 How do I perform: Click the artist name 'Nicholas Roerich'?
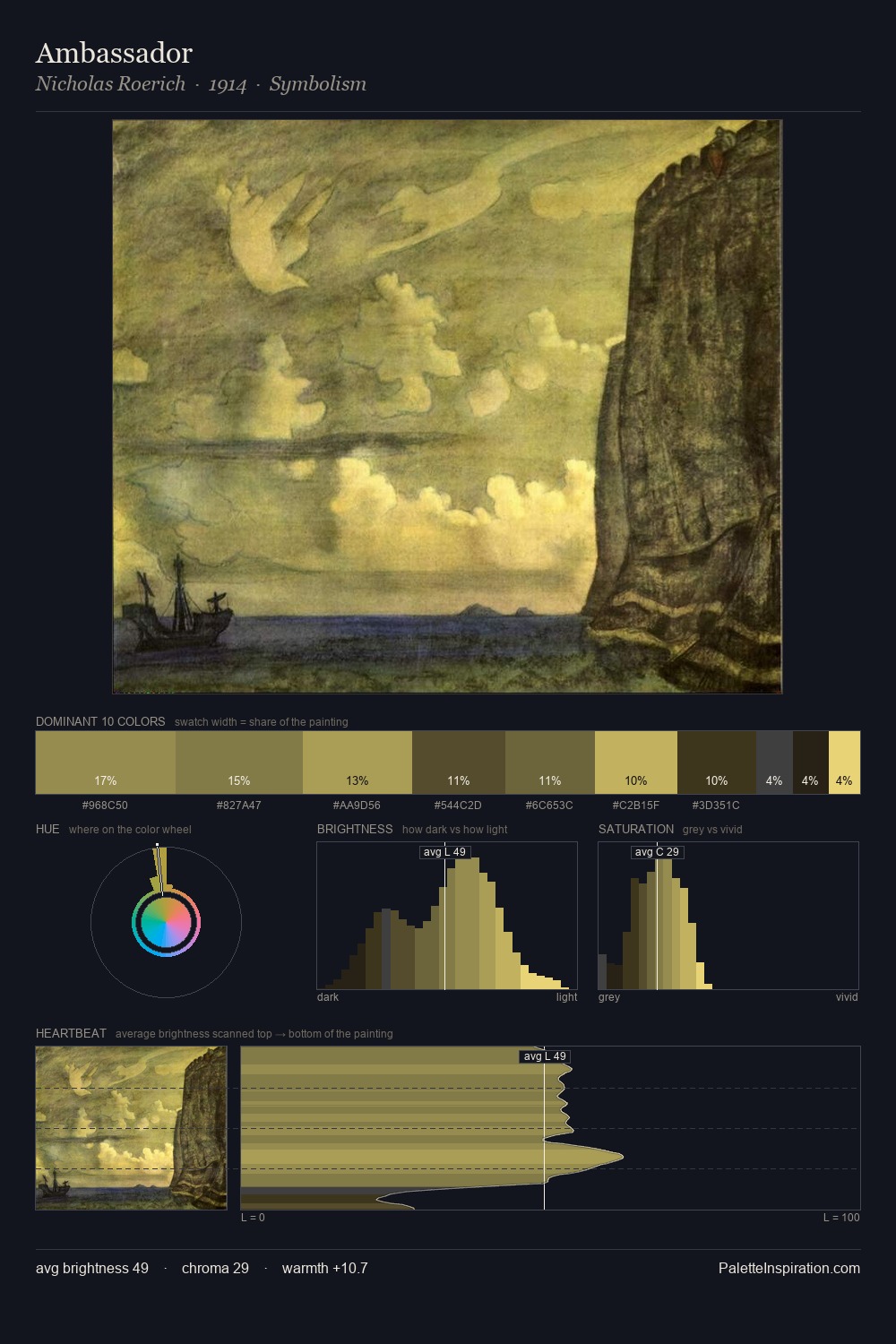point(110,84)
